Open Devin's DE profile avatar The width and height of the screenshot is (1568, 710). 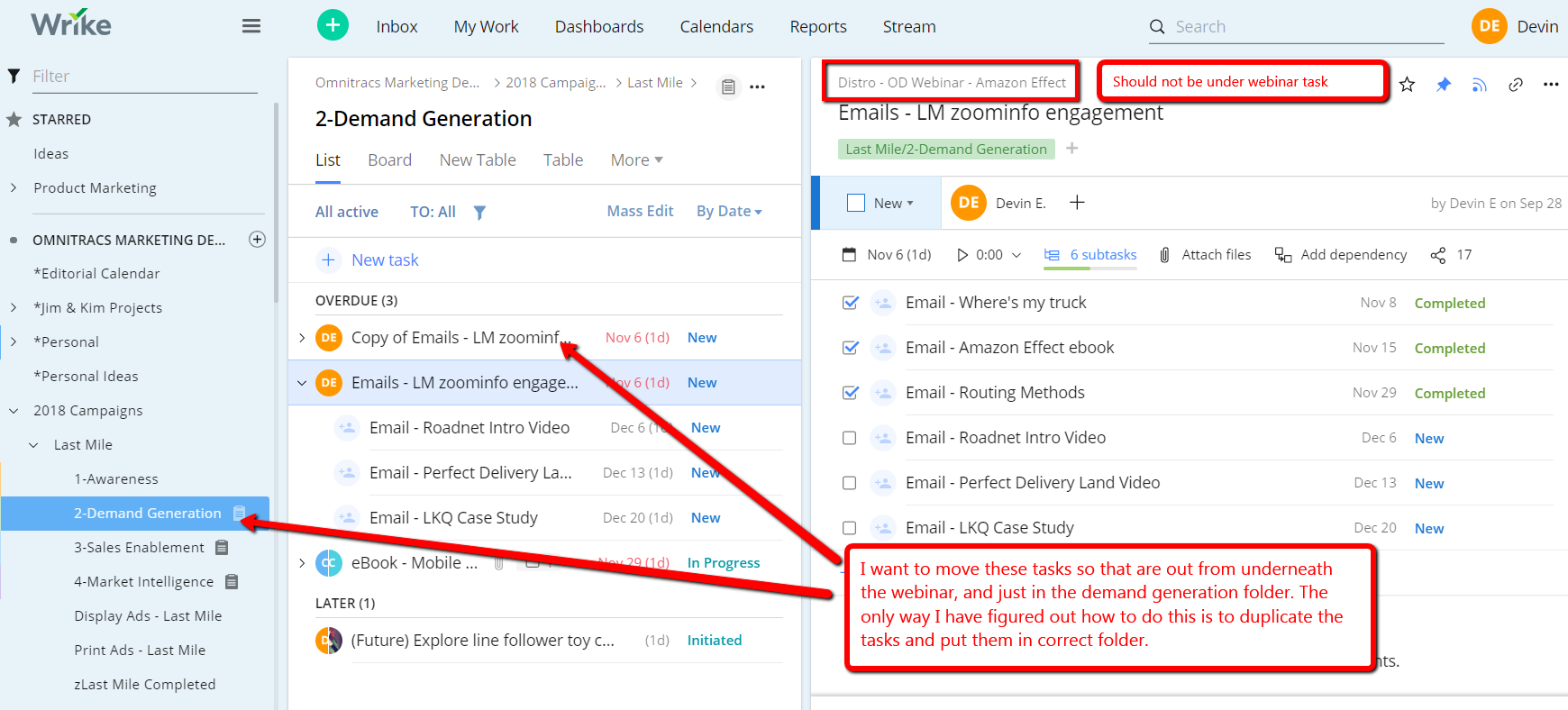(1490, 26)
